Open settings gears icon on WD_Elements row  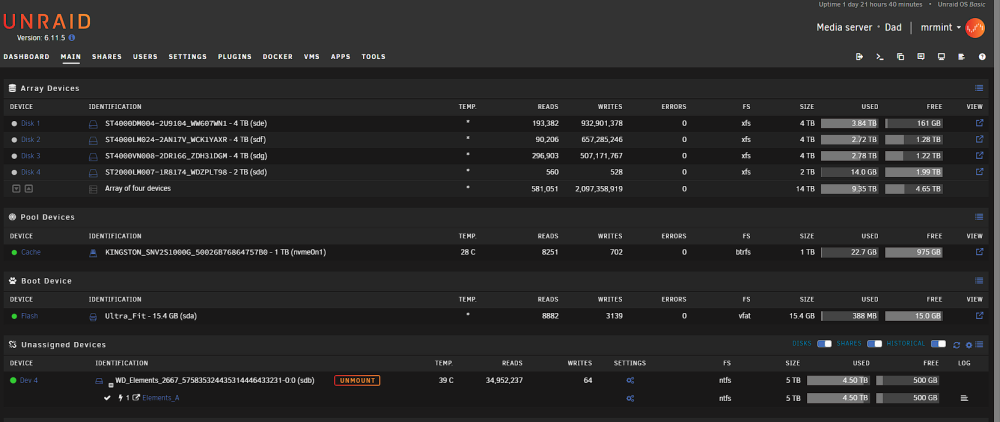pyautogui.click(x=630, y=381)
